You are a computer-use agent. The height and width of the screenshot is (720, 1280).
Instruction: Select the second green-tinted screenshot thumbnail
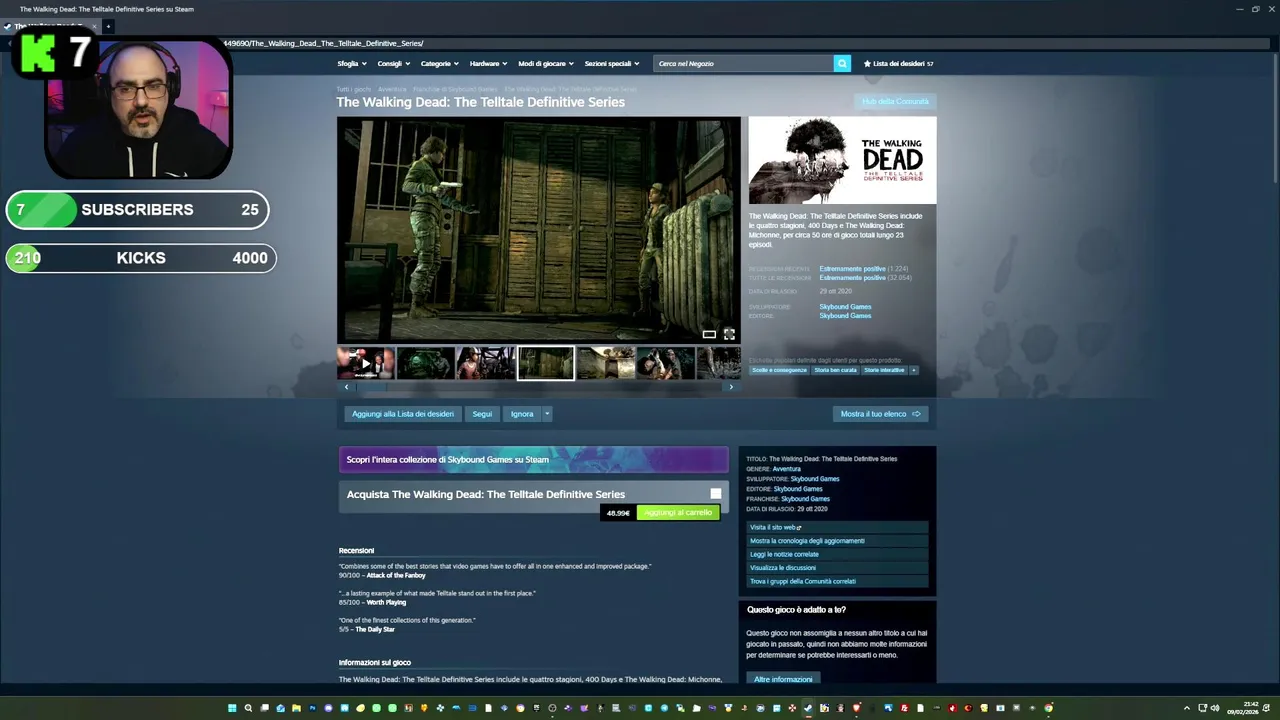pos(425,363)
